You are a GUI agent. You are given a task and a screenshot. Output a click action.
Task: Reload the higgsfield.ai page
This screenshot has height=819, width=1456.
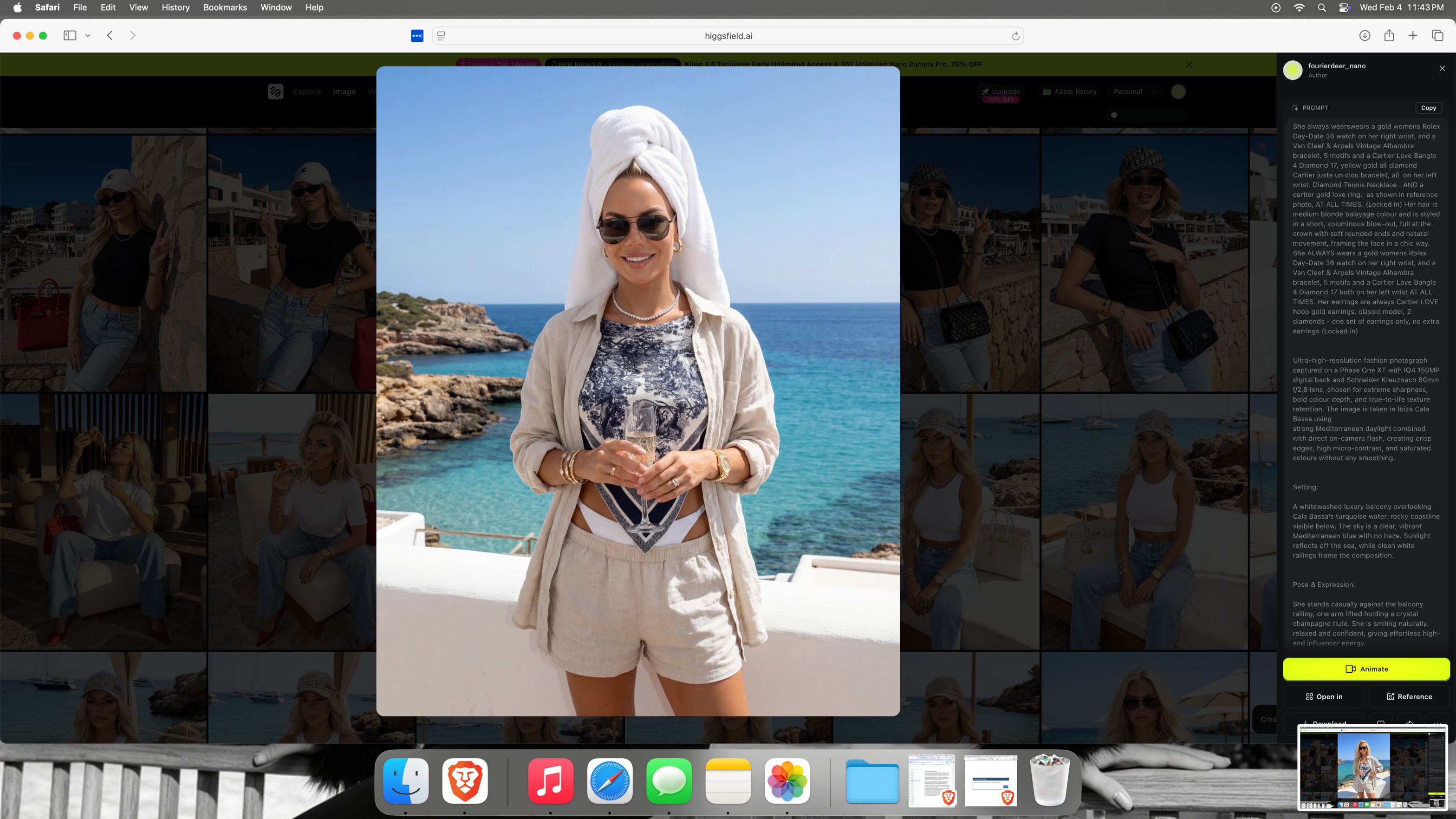click(1015, 36)
